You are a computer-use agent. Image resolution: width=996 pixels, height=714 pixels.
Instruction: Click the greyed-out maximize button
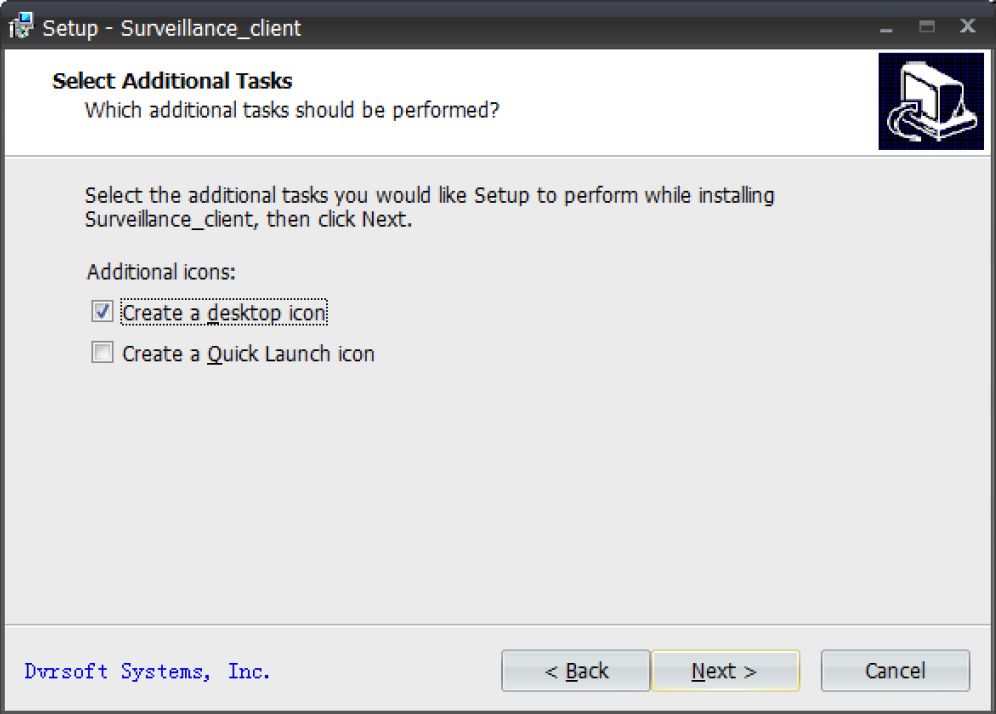click(x=927, y=27)
